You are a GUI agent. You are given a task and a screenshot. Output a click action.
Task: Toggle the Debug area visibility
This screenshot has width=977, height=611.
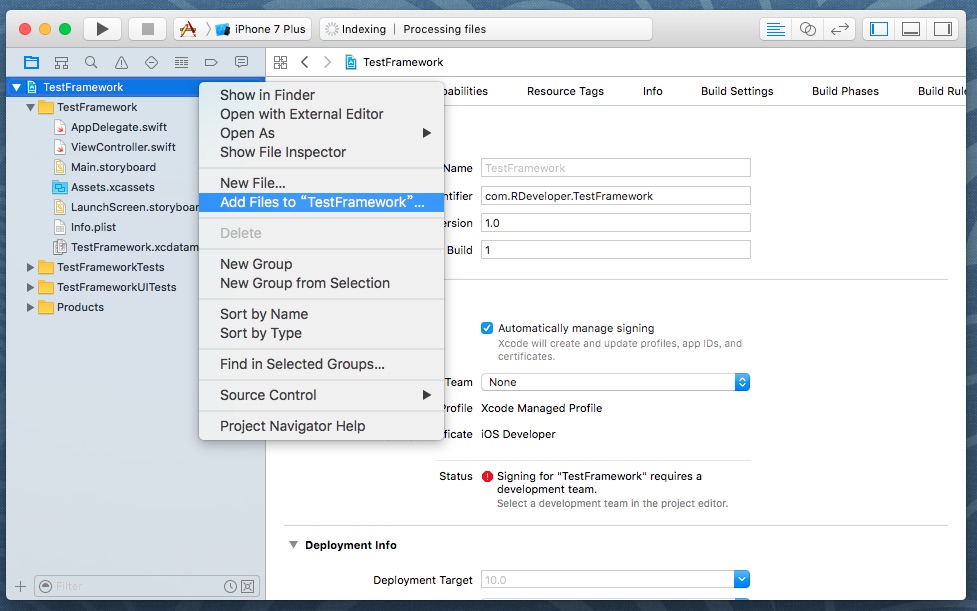point(910,29)
